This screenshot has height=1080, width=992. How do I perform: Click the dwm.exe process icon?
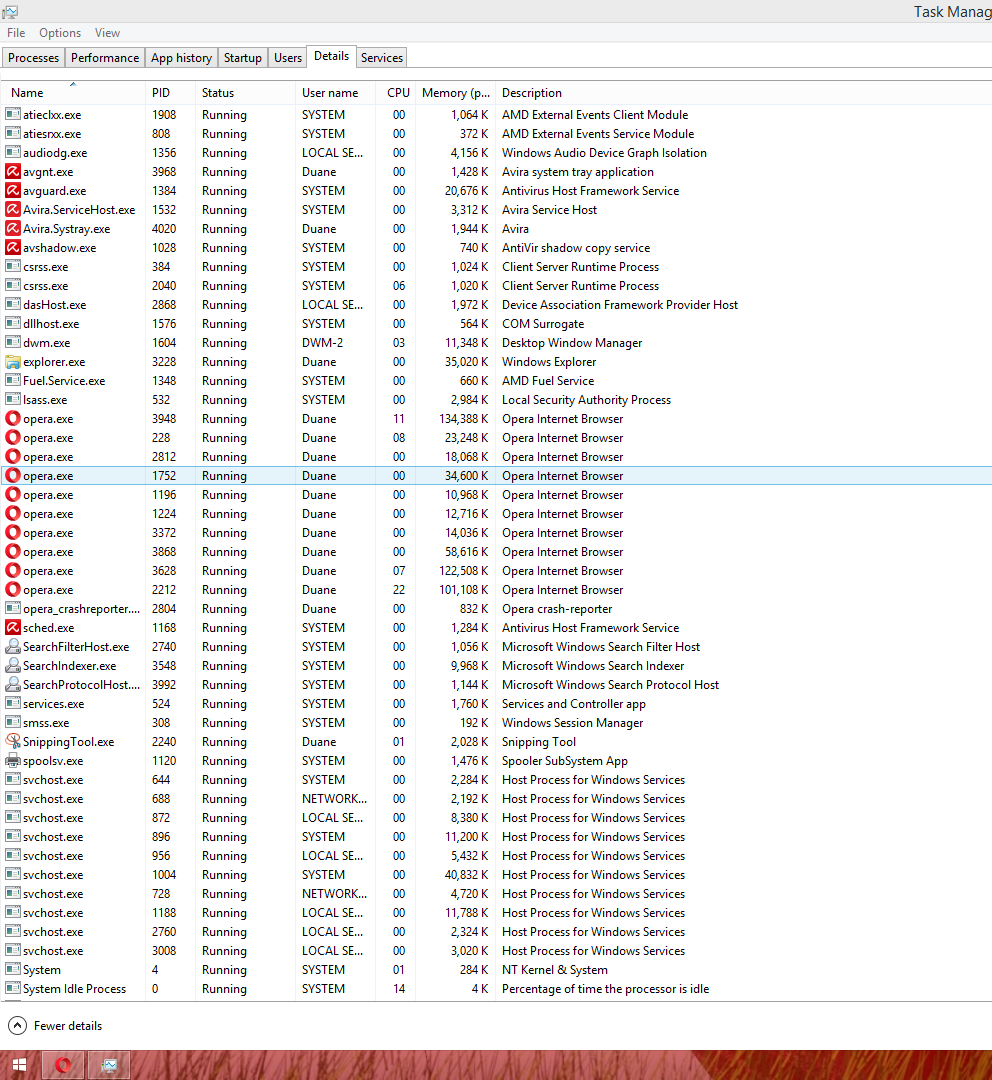[12, 342]
